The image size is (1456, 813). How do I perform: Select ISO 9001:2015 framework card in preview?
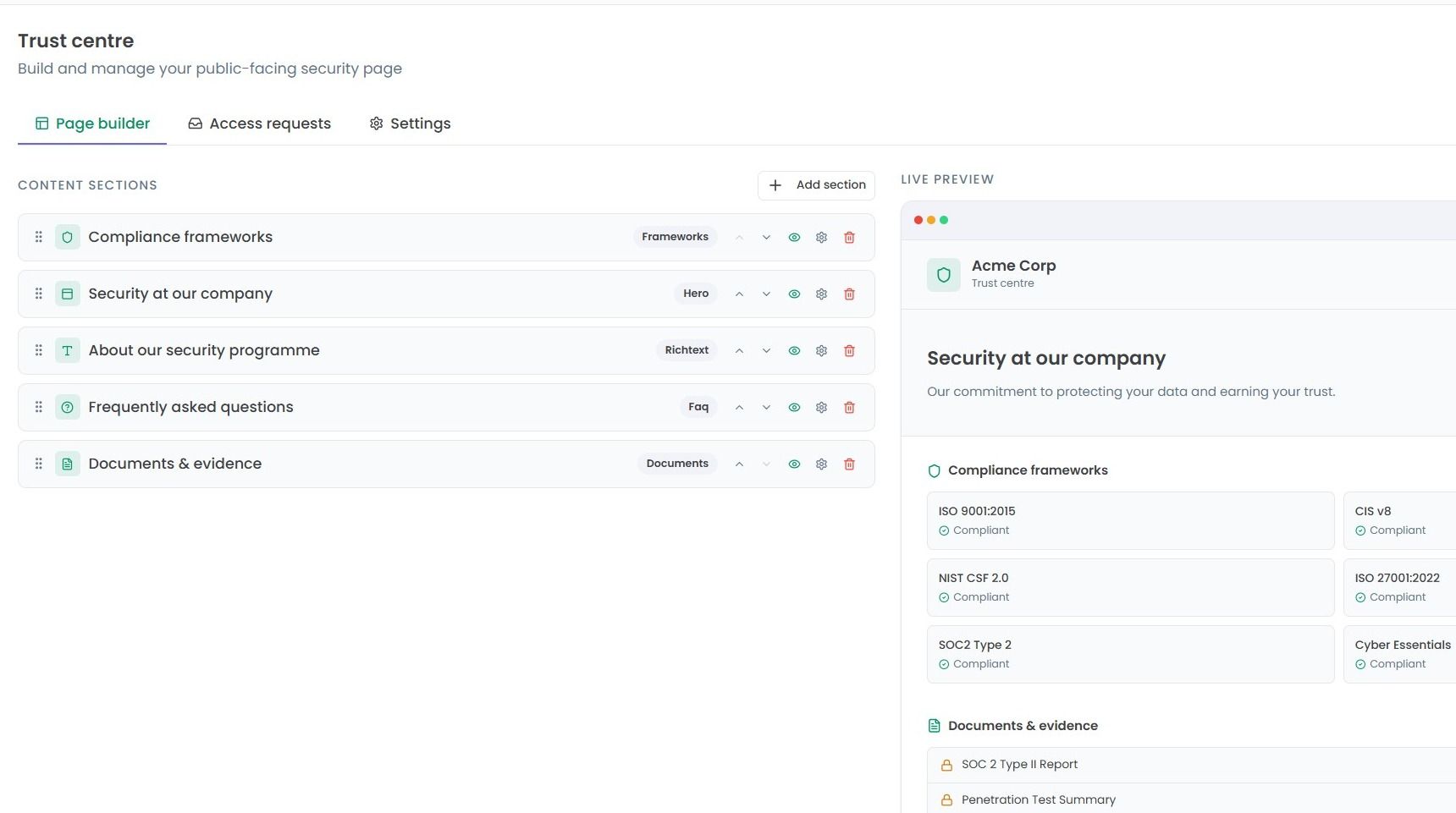click(1130, 520)
